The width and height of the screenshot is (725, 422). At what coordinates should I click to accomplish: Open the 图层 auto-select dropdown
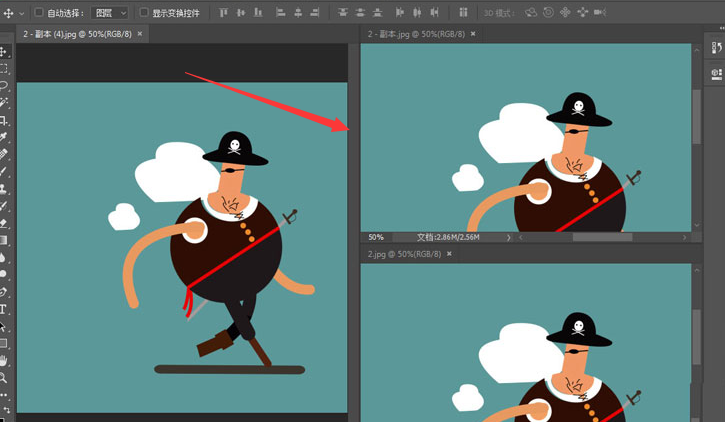click(x=109, y=13)
